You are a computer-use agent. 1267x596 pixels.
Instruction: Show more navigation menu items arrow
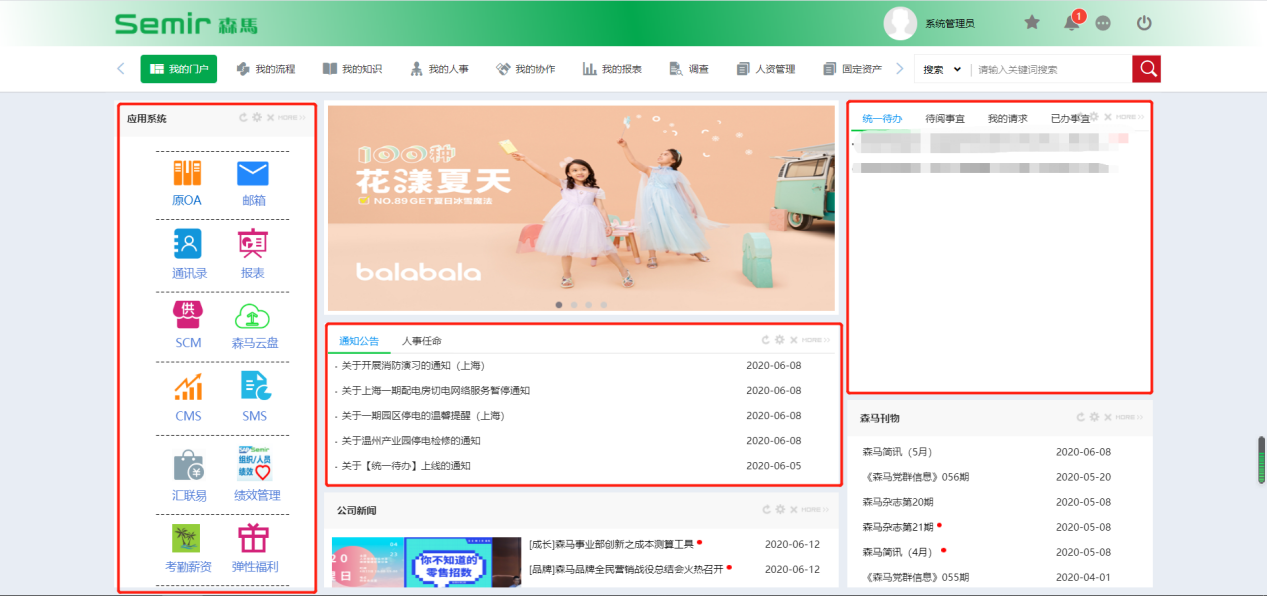click(899, 69)
